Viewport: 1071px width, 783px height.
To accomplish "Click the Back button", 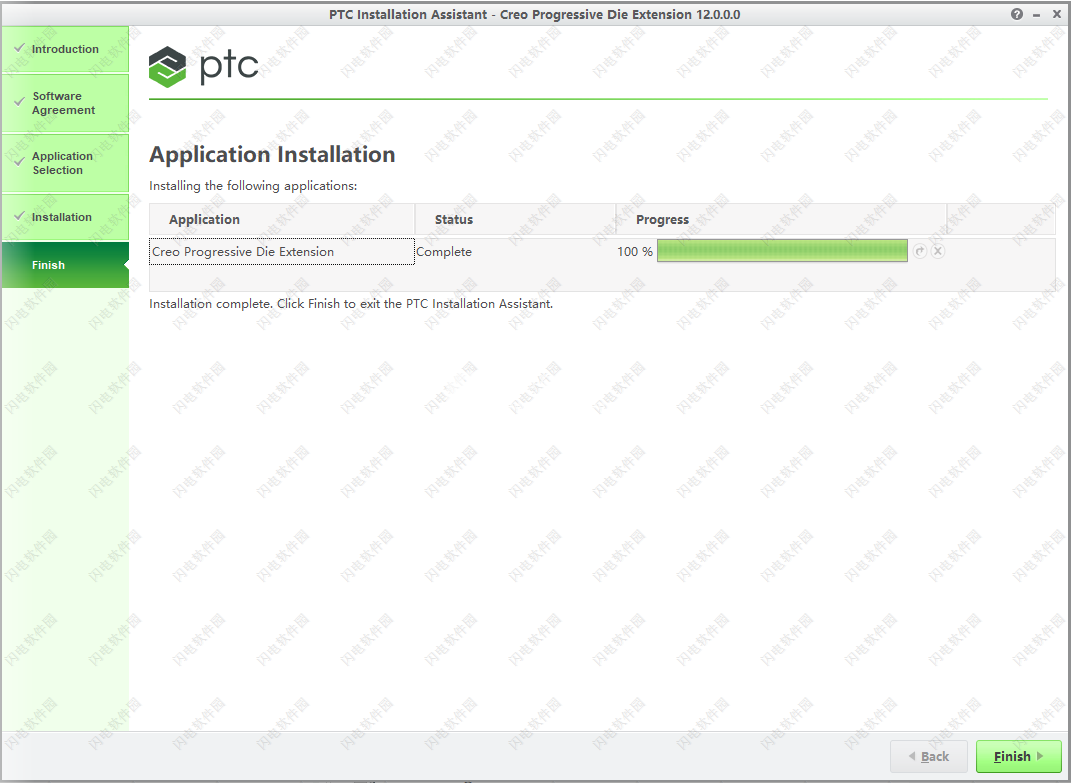I will click(x=929, y=756).
